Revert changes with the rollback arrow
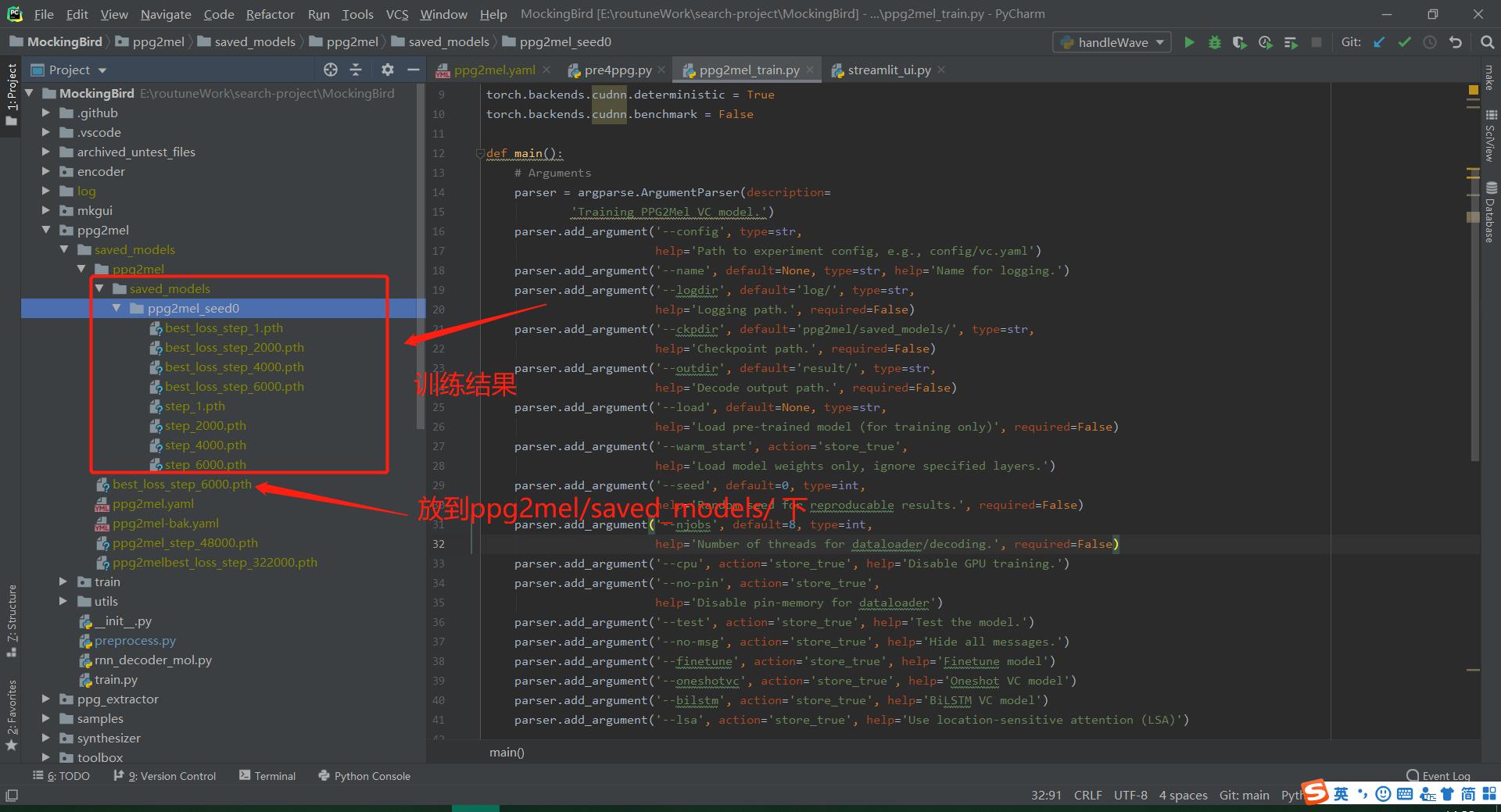This screenshot has height=812, width=1501. click(x=1455, y=42)
